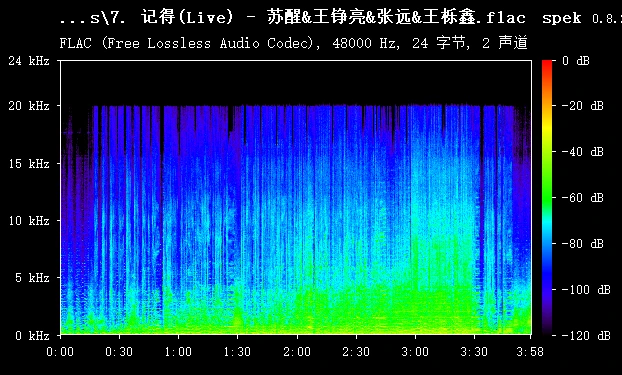Click the FLAC file name title text

pos(293,18)
